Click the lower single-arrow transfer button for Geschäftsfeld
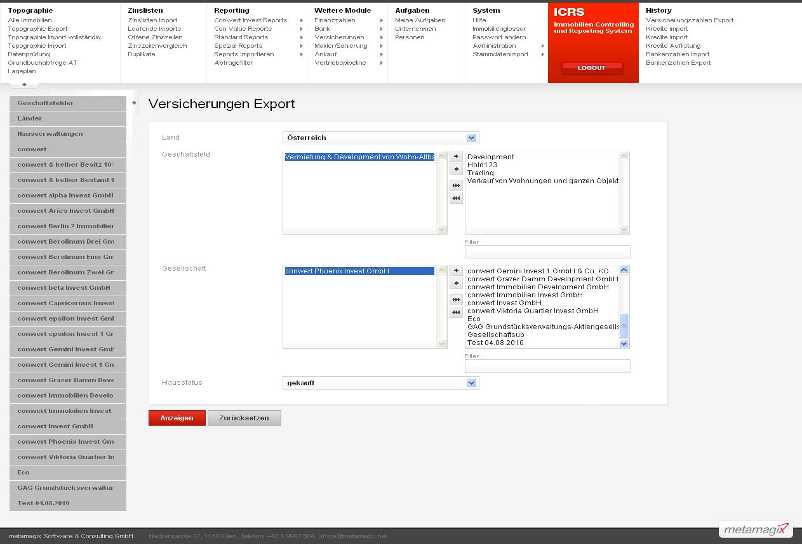The image size is (802, 544). [x=456, y=169]
